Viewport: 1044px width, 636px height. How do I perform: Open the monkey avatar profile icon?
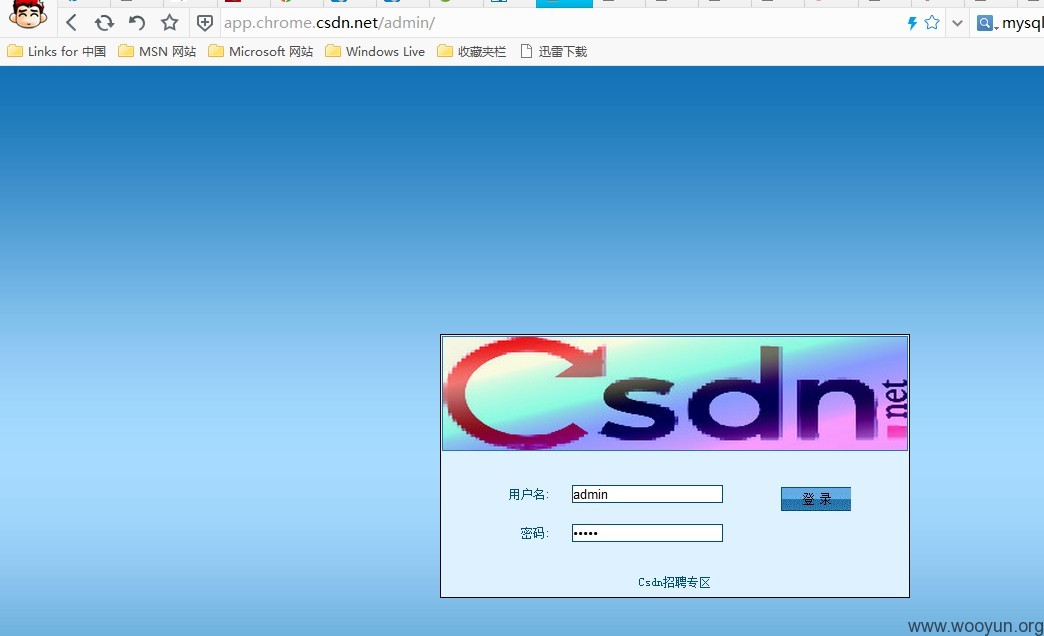(28, 15)
